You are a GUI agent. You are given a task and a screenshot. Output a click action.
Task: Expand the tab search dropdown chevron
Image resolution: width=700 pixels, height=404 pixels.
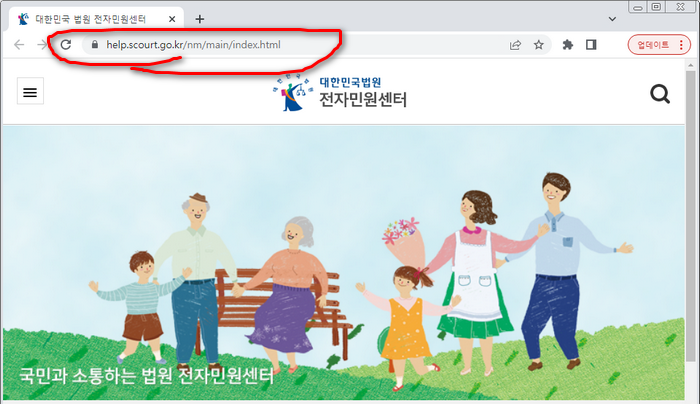(612, 19)
